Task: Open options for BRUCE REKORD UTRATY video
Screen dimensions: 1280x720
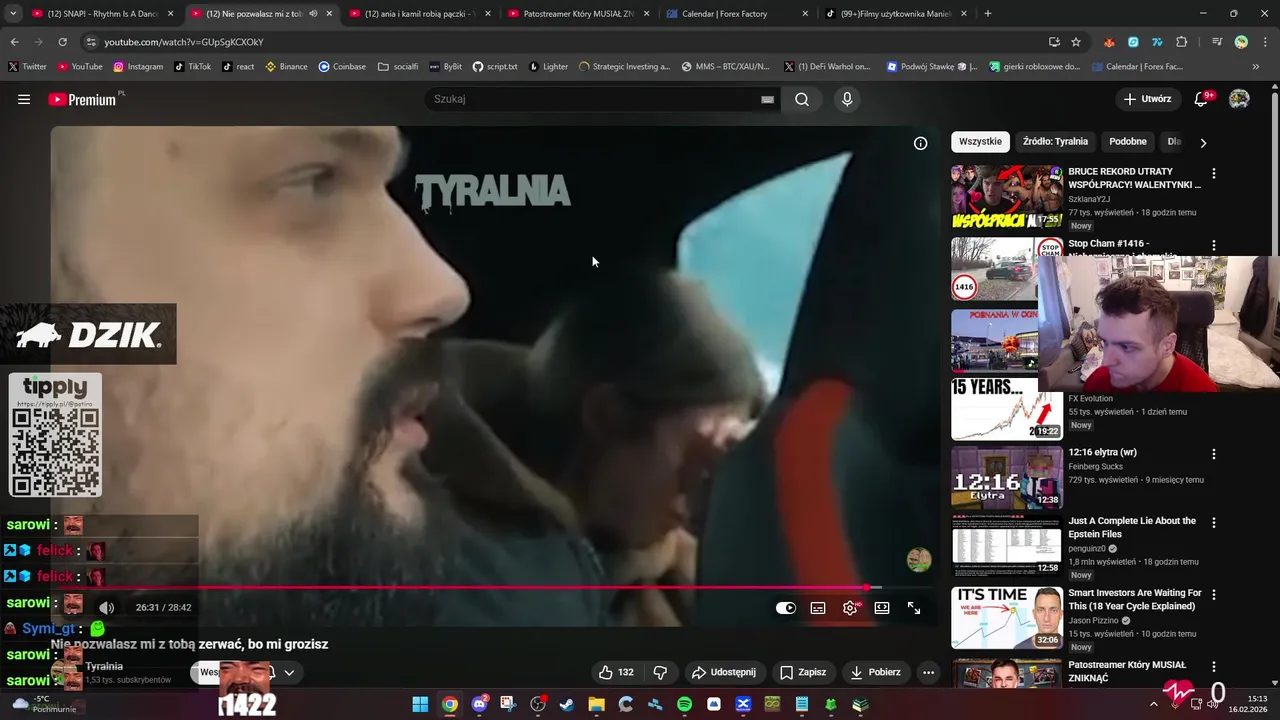Action: click(1214, 173)
